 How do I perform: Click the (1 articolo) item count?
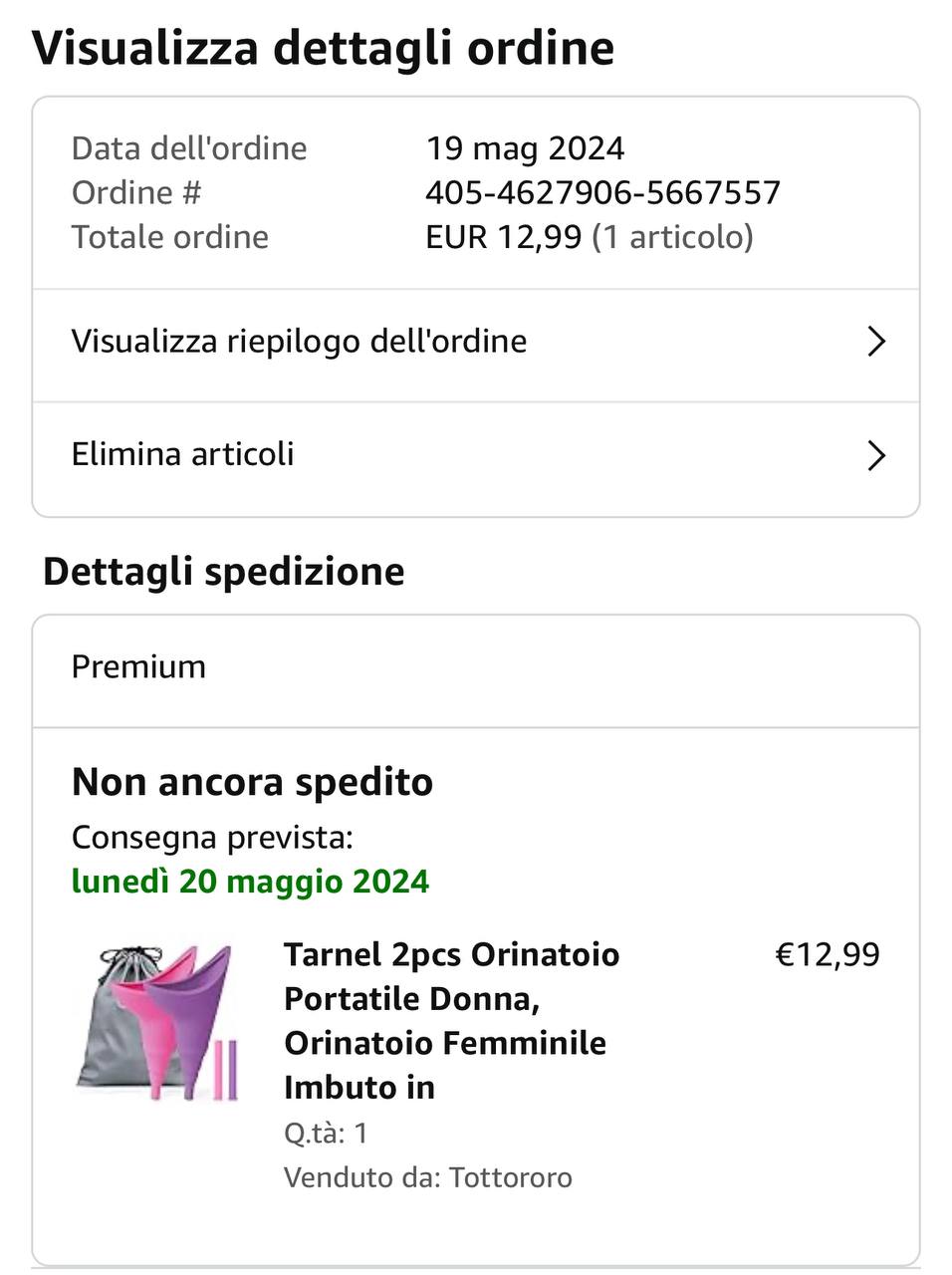click(x=672, y=237)
